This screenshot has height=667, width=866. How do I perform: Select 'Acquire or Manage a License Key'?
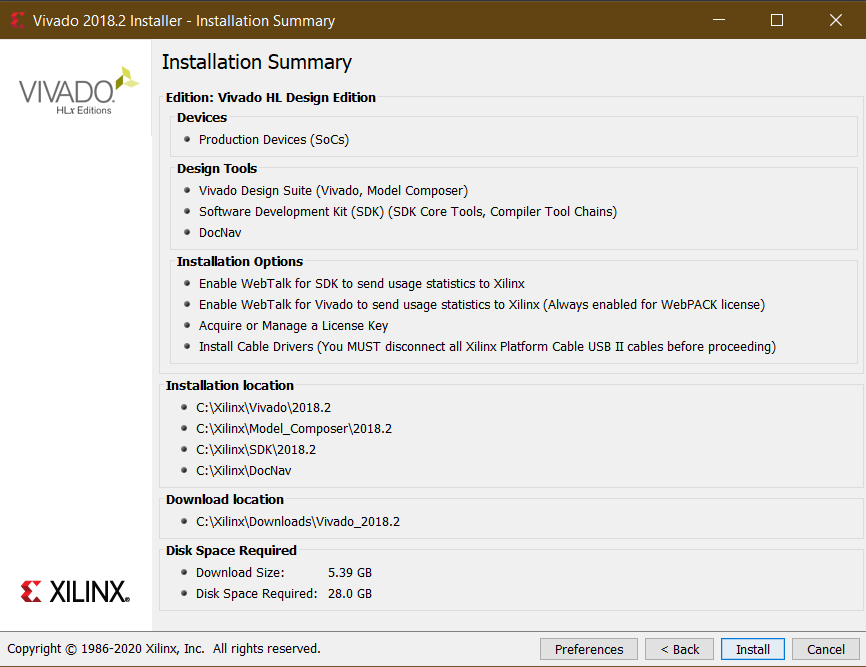pyautogui.click(x=293, y=326)
